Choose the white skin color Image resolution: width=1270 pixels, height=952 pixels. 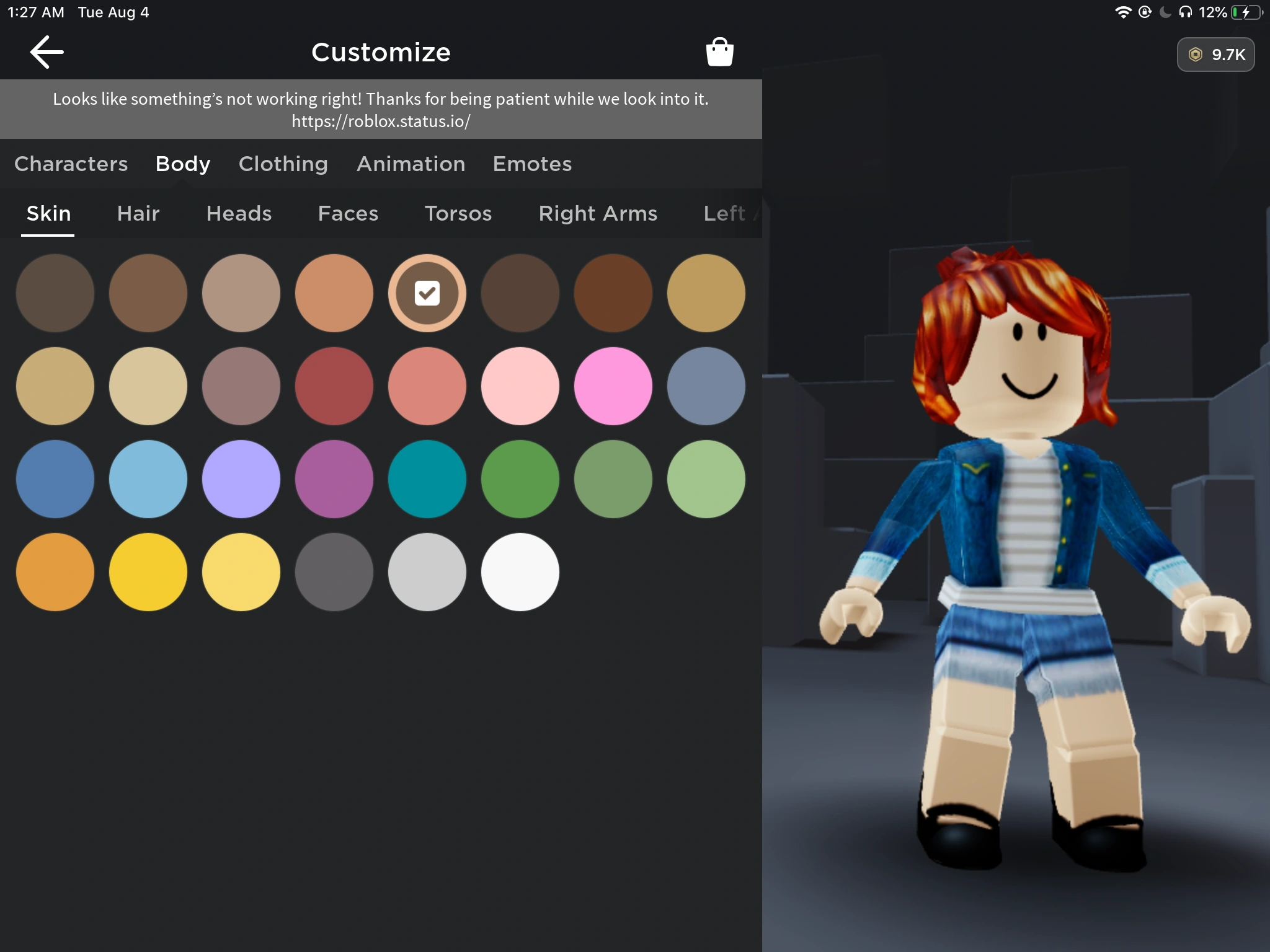click(x=520, y=572)
